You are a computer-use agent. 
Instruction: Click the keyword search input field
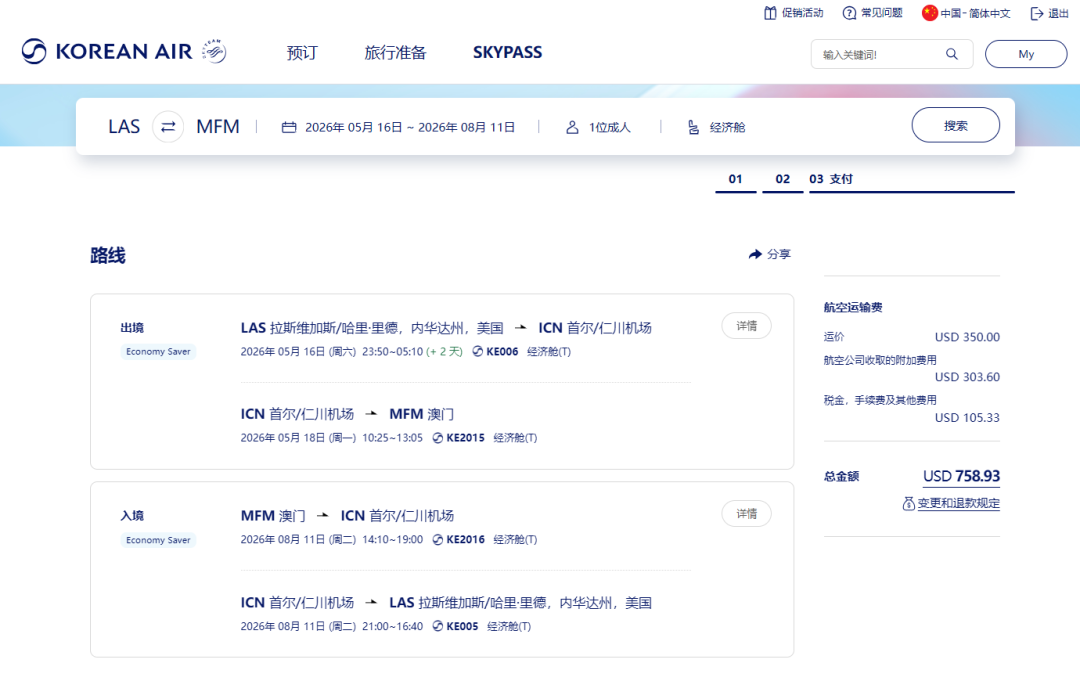[x=877, y=54]
